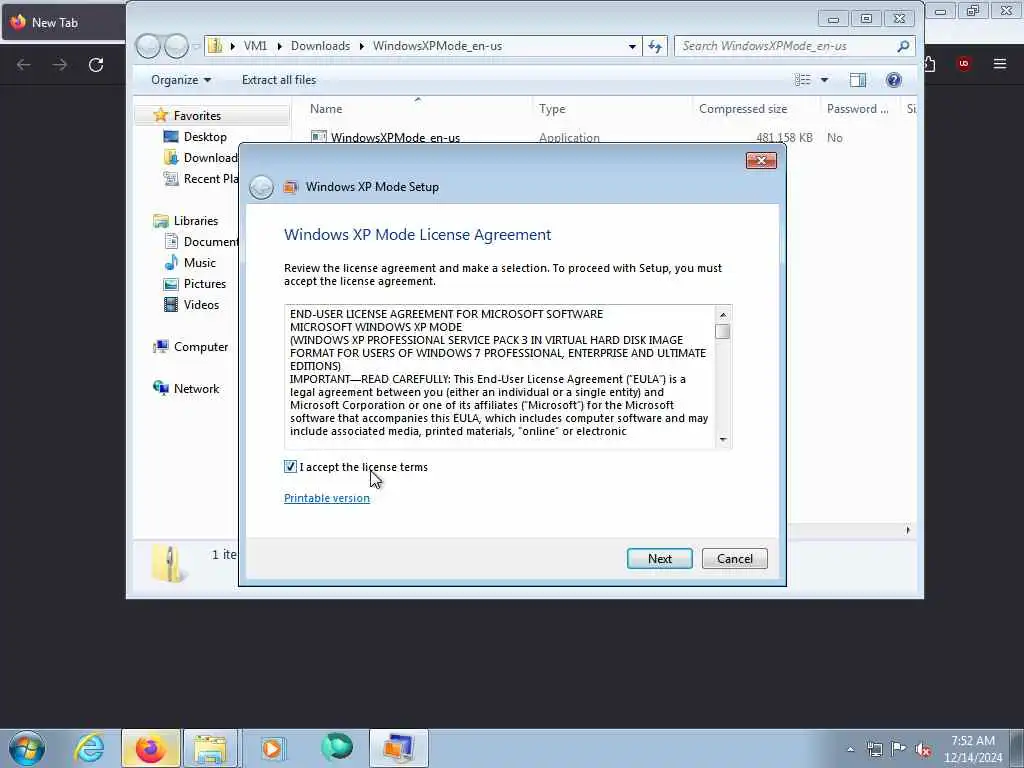
Task: Toggle the preview pane icon
Action: pos(857,80)
